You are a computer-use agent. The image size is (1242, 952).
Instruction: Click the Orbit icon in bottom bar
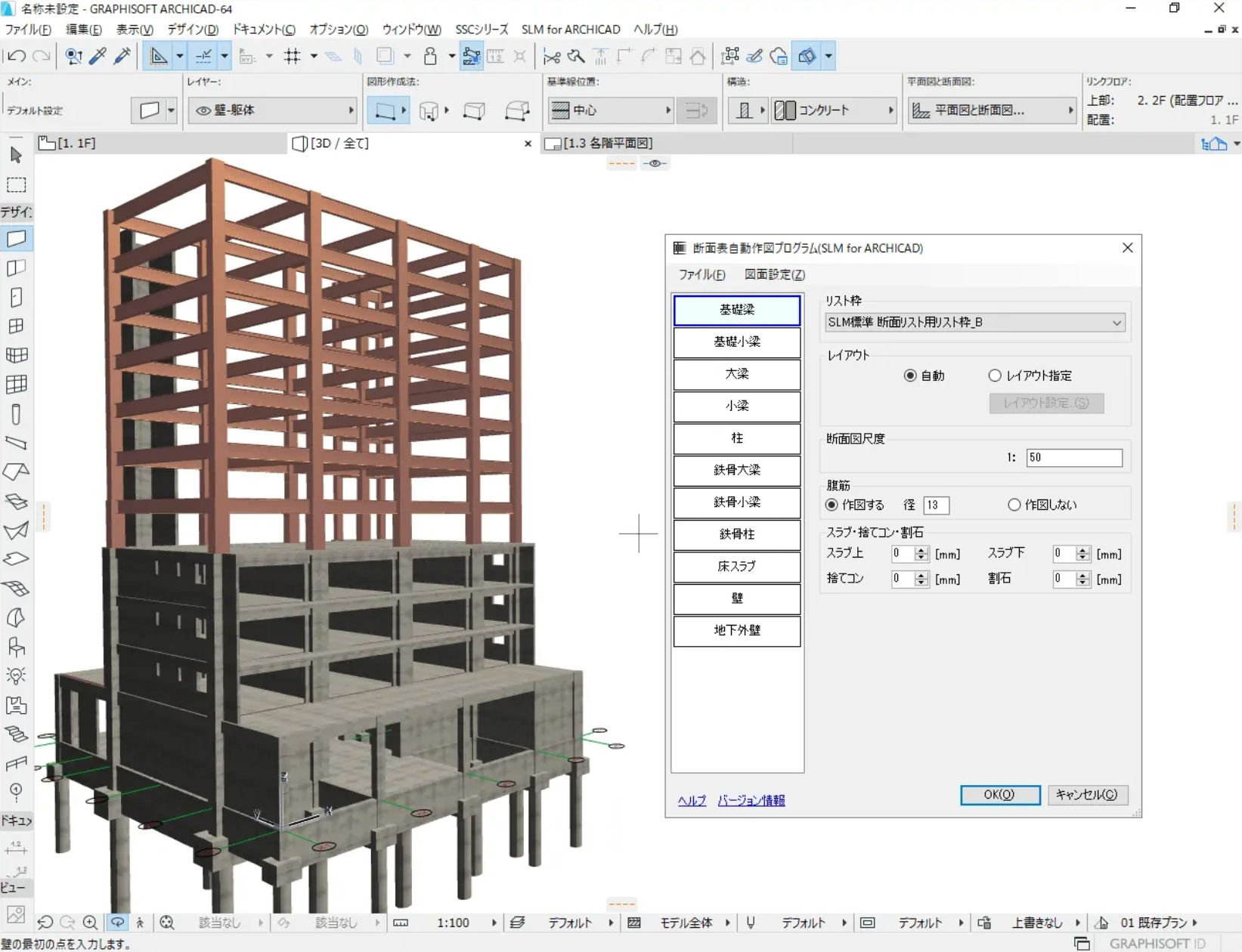pyautogui.click(x=117, y=923)
